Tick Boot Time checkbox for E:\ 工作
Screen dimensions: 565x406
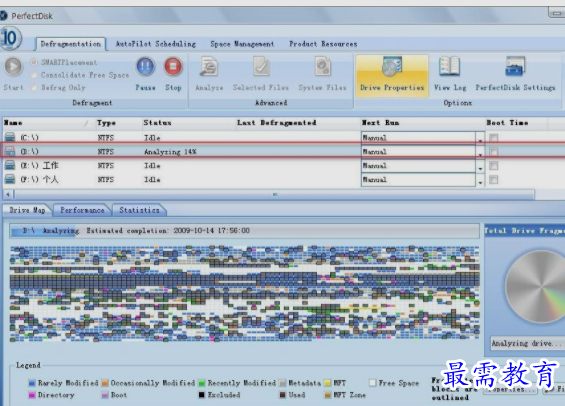click(494, 165)
